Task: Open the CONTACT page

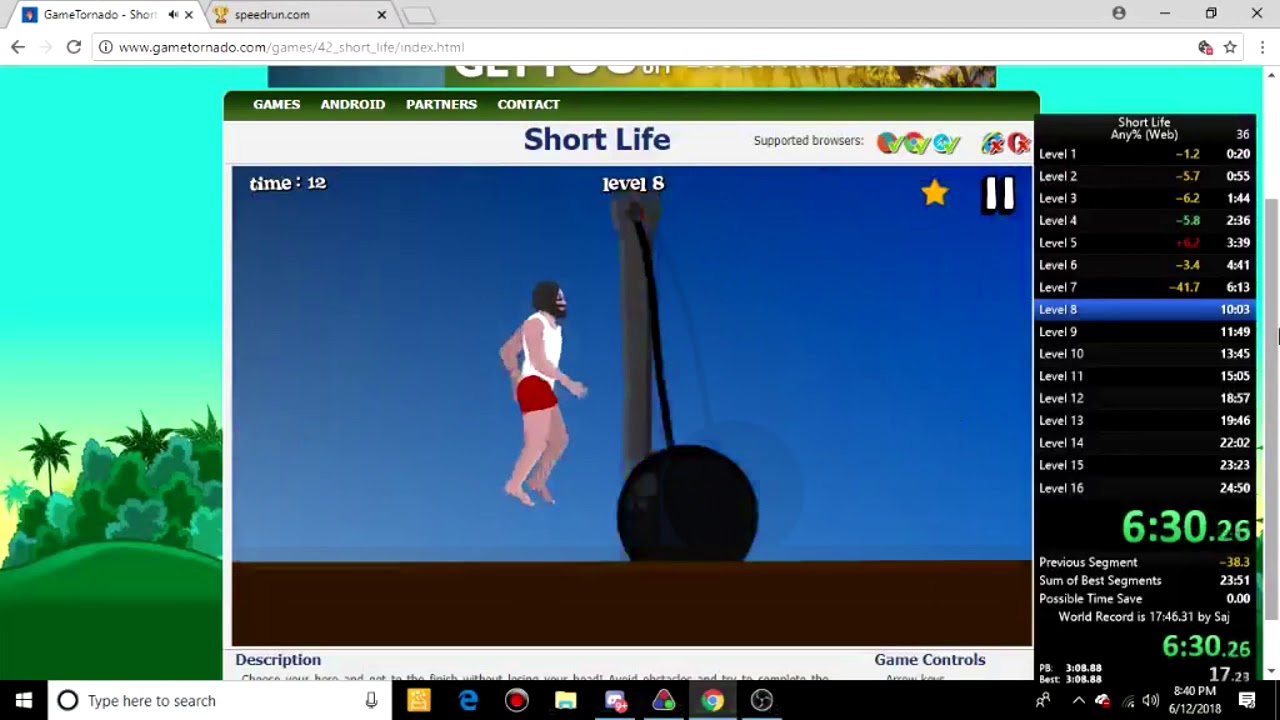Action: 528,104
